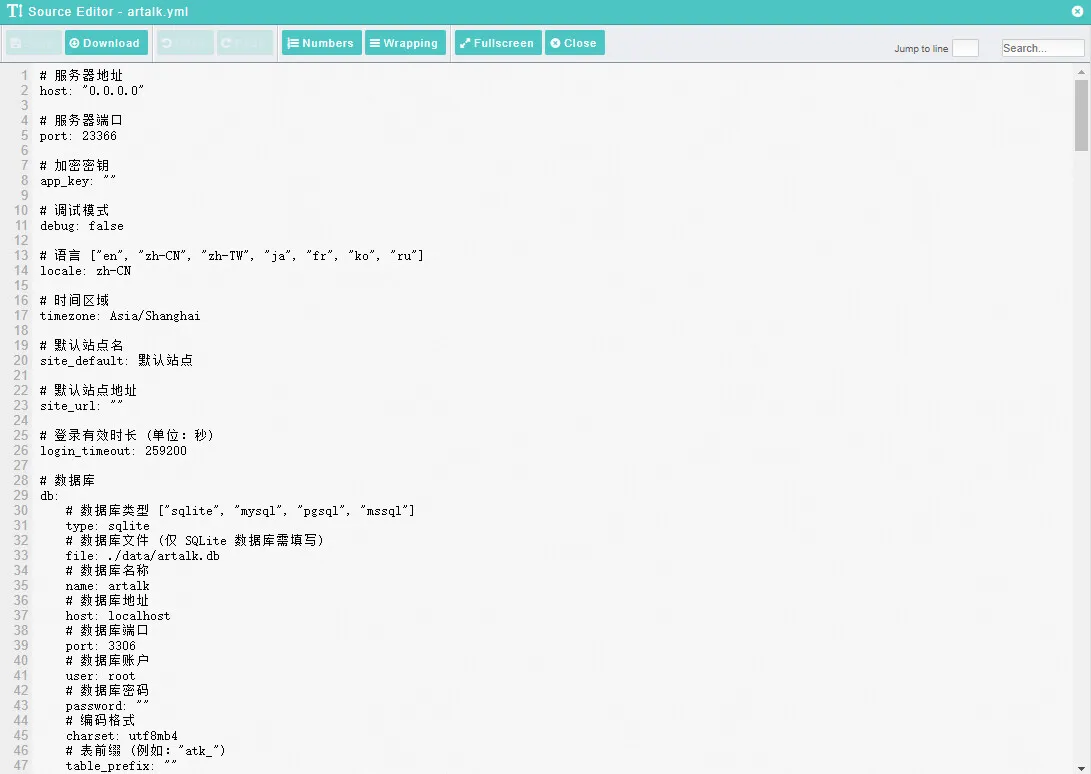Focus the Jump to line field
The image size is (1091, 774).
pos(965,48)
